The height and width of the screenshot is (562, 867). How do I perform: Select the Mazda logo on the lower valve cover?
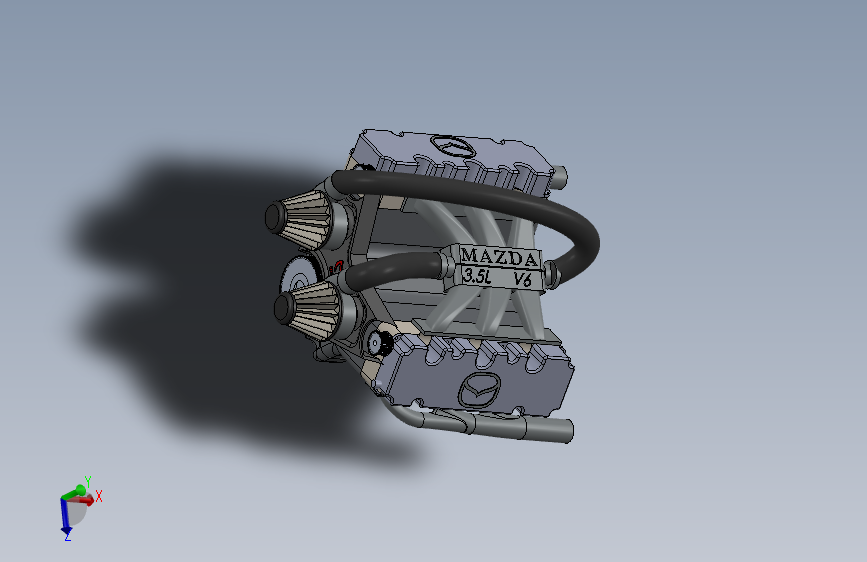tap(479, 390)
